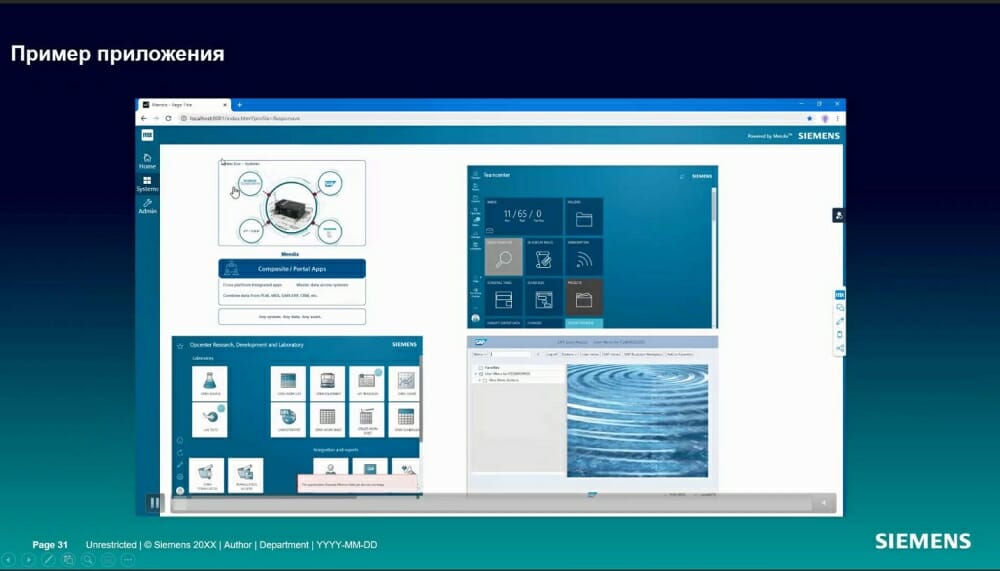Viewport: 1000px width, 571px height.
Task: Click the Mendix logo icon above the sidebar
Action: 147,135
